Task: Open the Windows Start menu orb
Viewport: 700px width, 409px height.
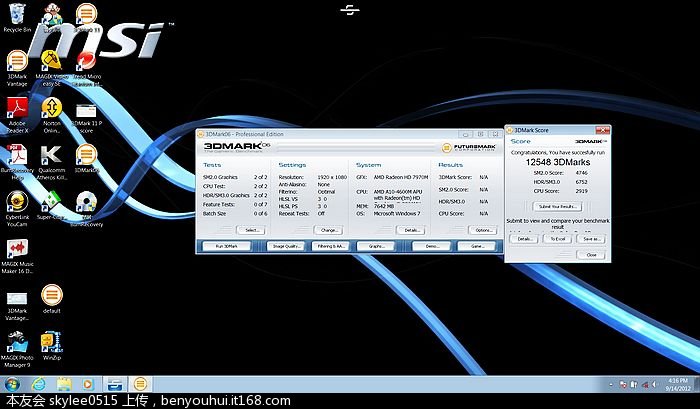Action: tap(12, 384)
